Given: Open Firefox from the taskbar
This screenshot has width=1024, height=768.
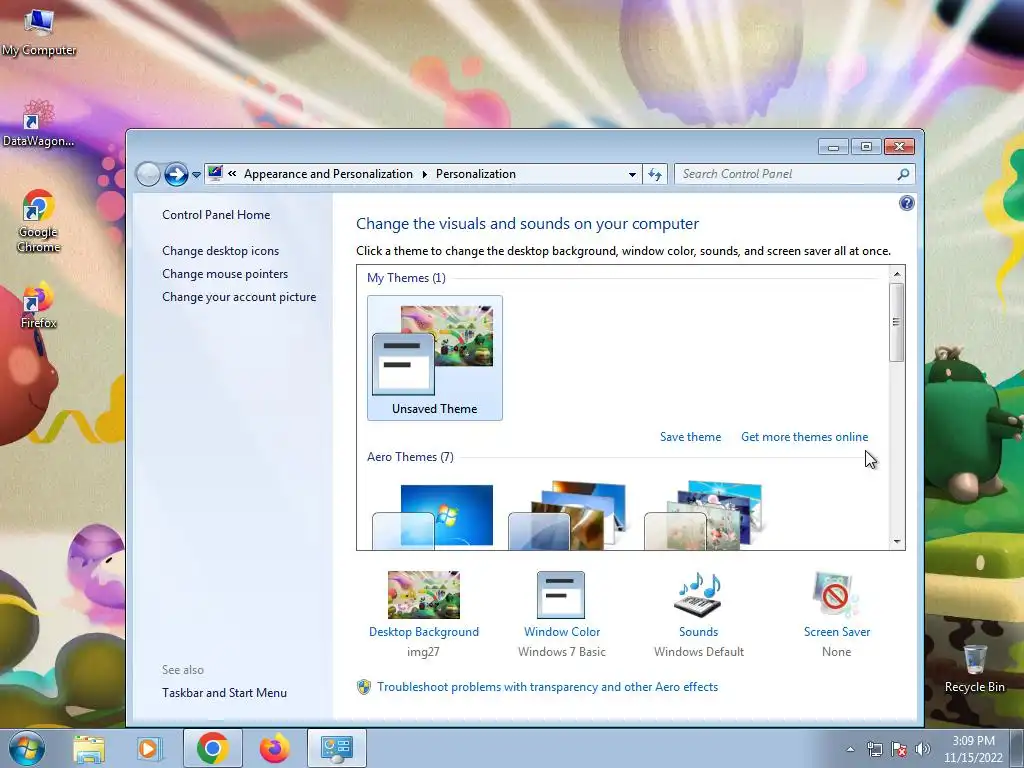Looking at the screenshot, I should 274,749.
